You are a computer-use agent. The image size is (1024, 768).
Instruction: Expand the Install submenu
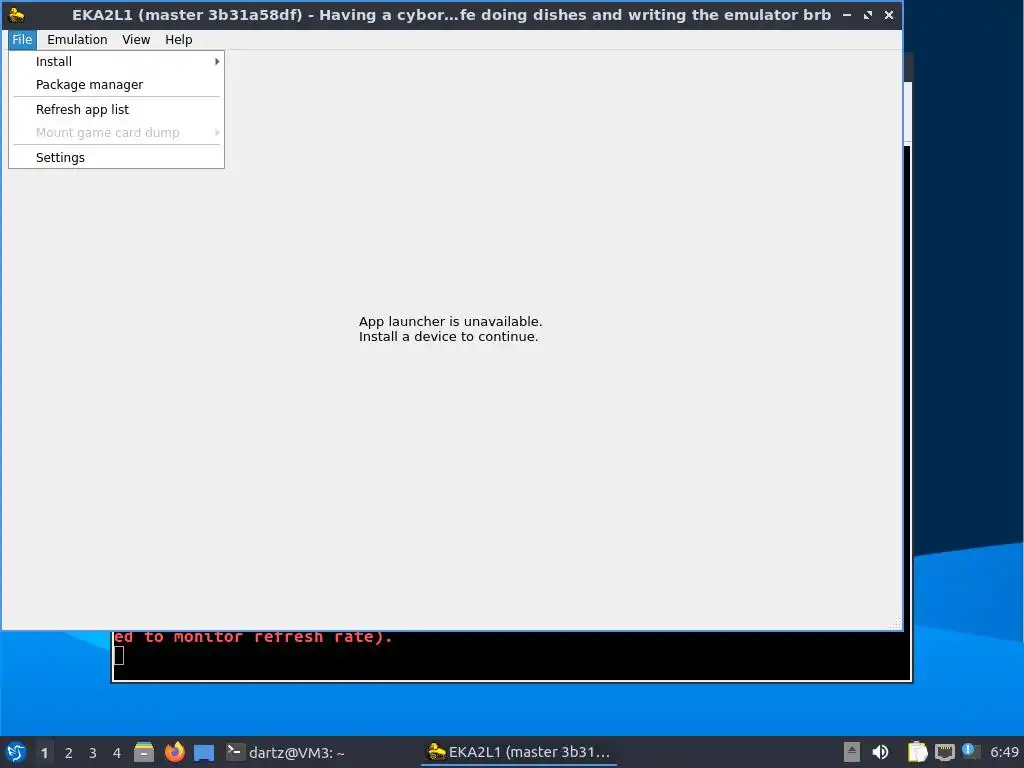click(116, 61)
